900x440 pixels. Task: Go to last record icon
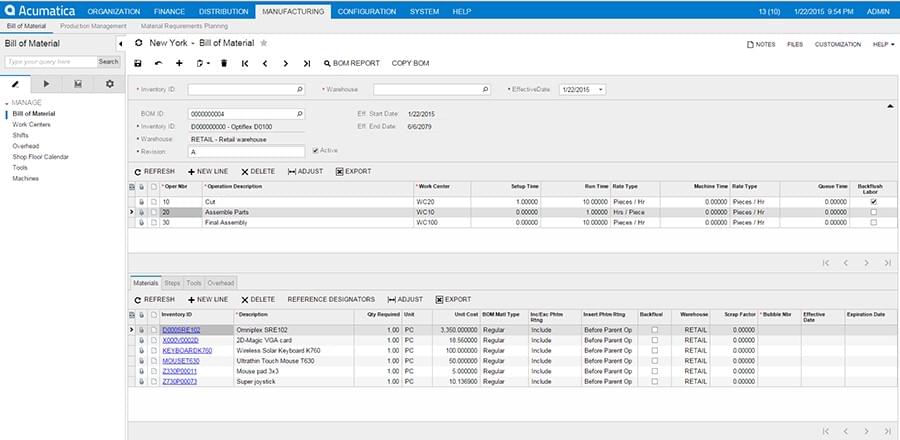[x=307, y=64]
